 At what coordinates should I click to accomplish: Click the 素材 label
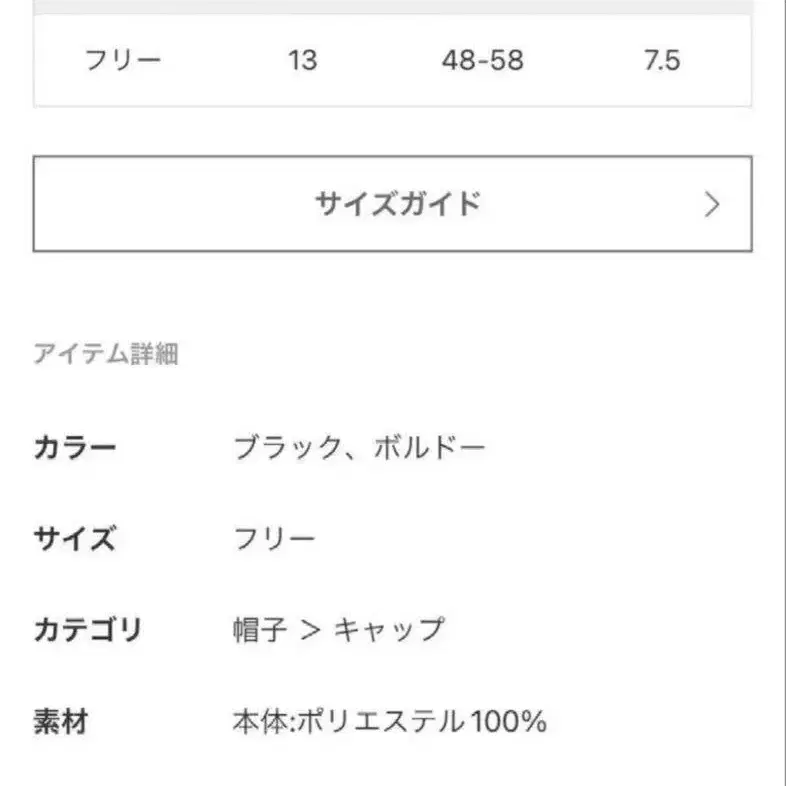[62, 721]
